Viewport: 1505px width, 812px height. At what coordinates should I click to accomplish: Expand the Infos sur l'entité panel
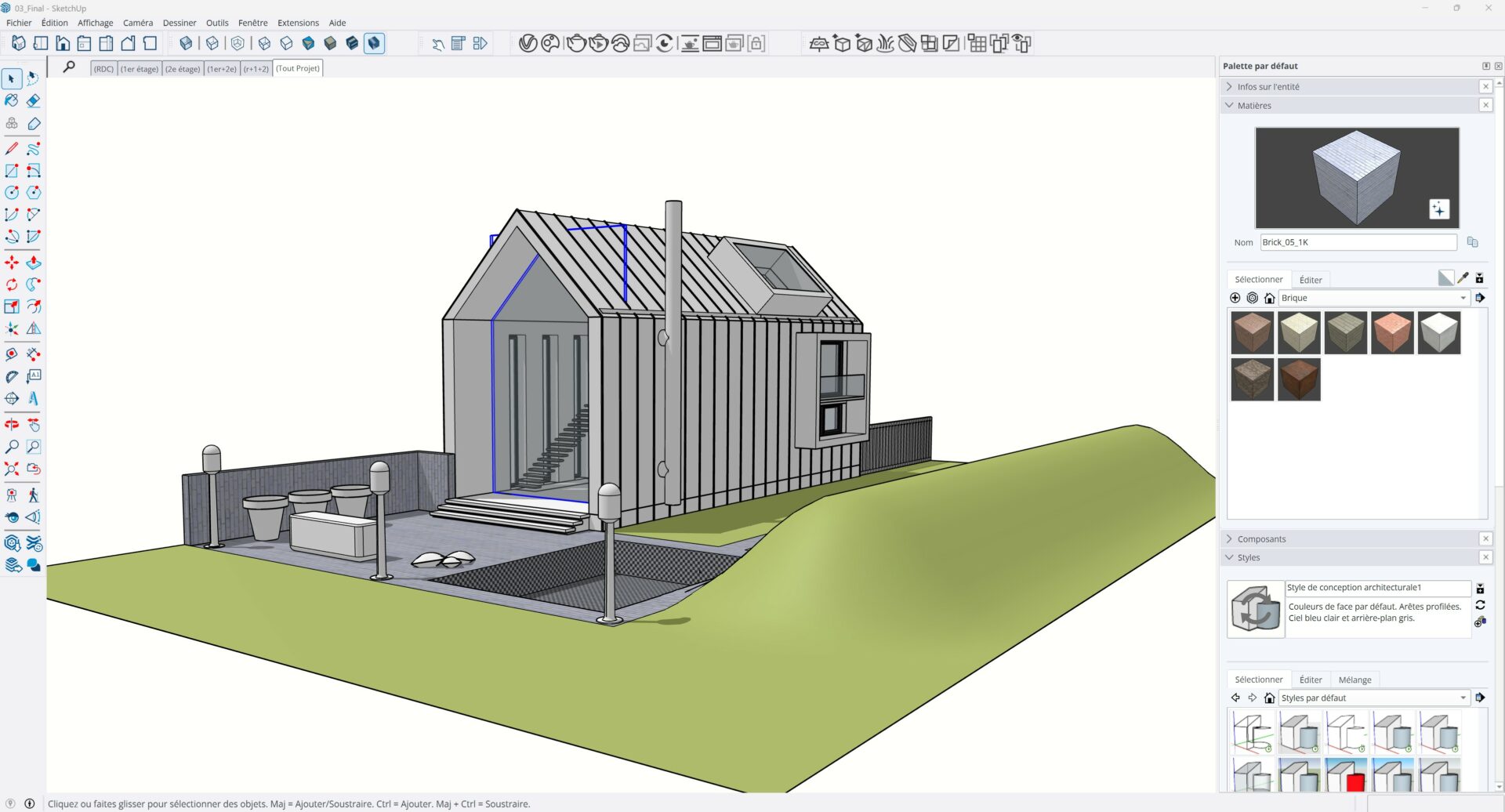1268,87
